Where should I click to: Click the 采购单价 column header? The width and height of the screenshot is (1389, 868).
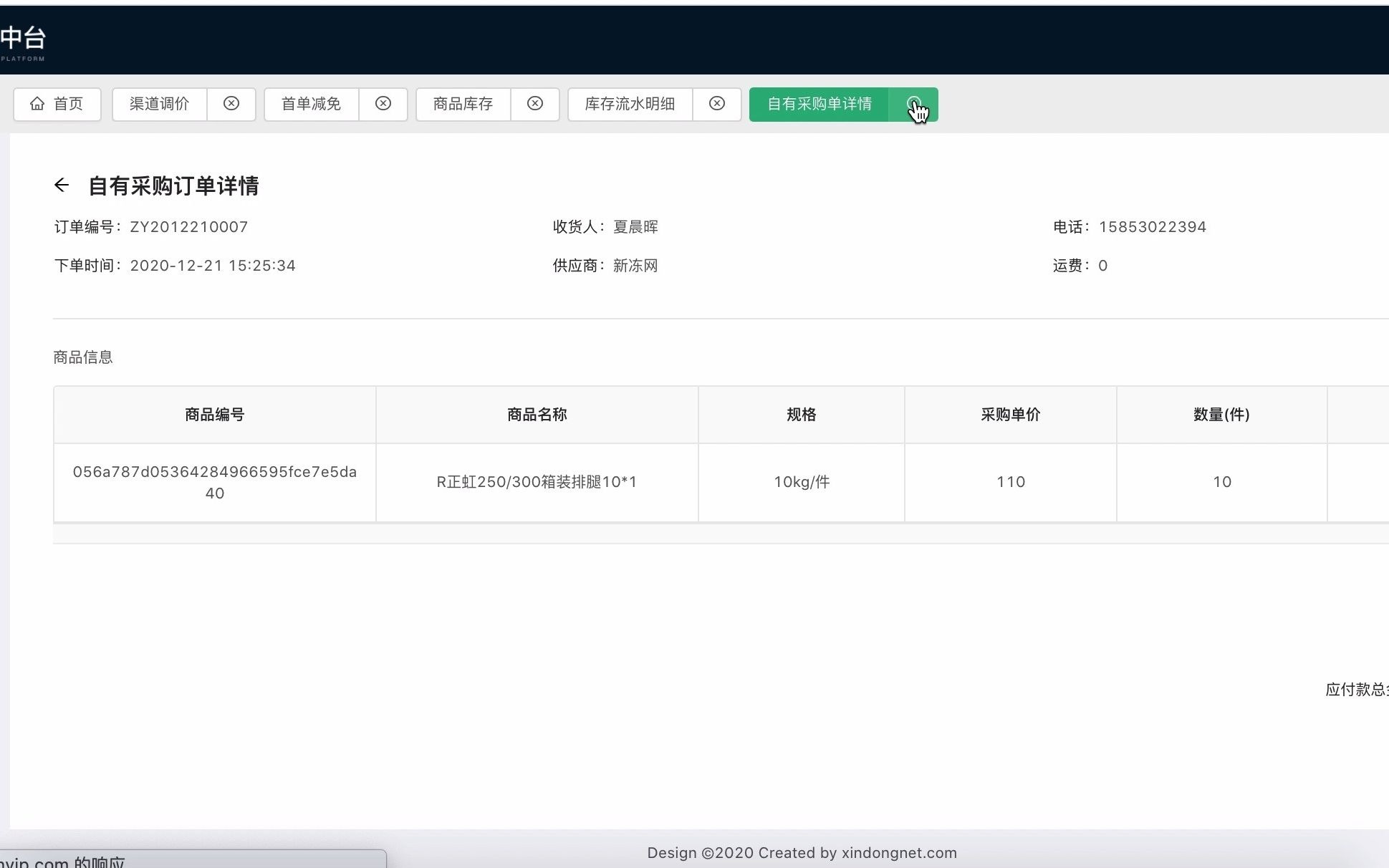(x=1011, y=415)
